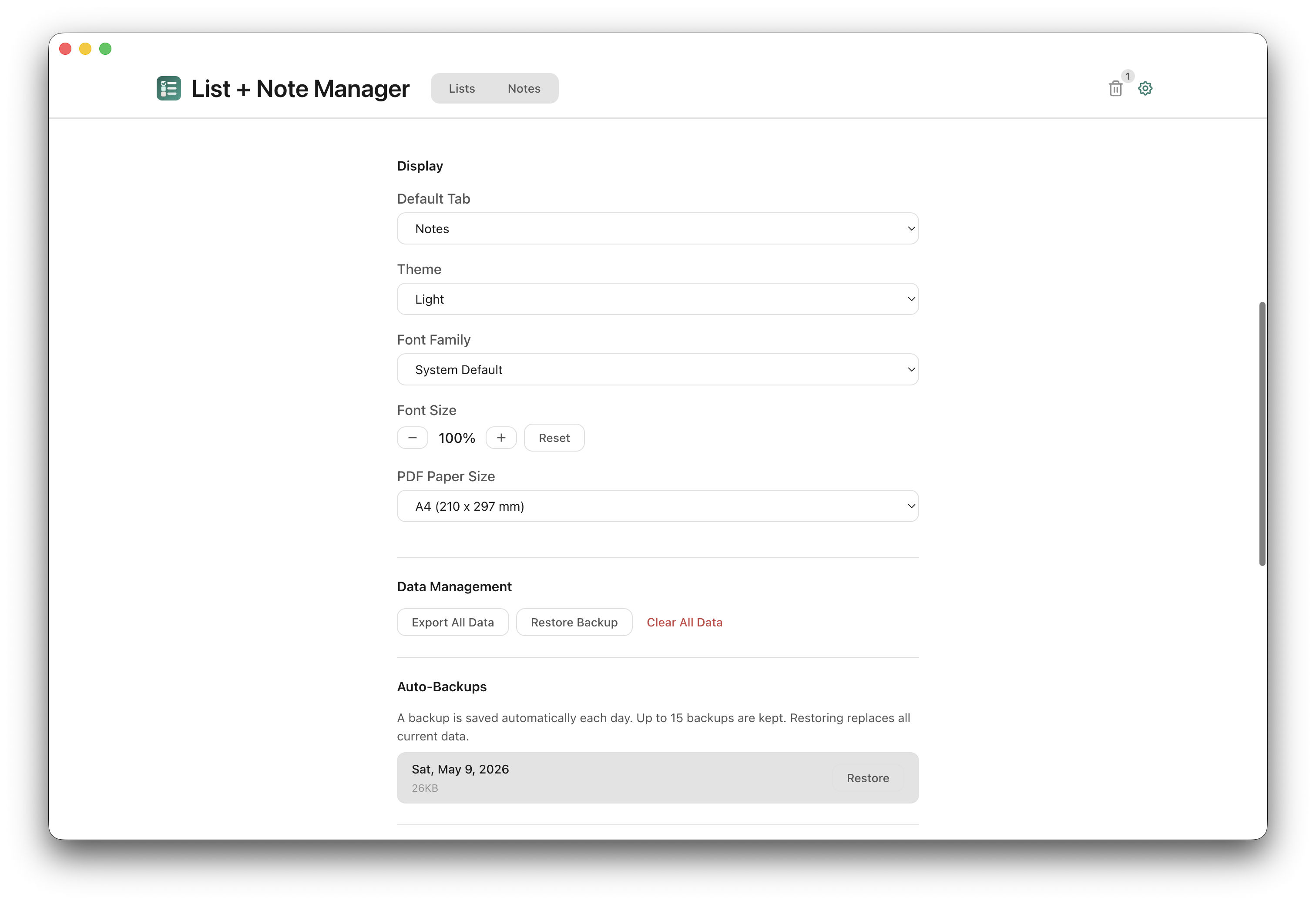Click Restore Backup button
The image size is (1316, 904).
coord(574,623)
